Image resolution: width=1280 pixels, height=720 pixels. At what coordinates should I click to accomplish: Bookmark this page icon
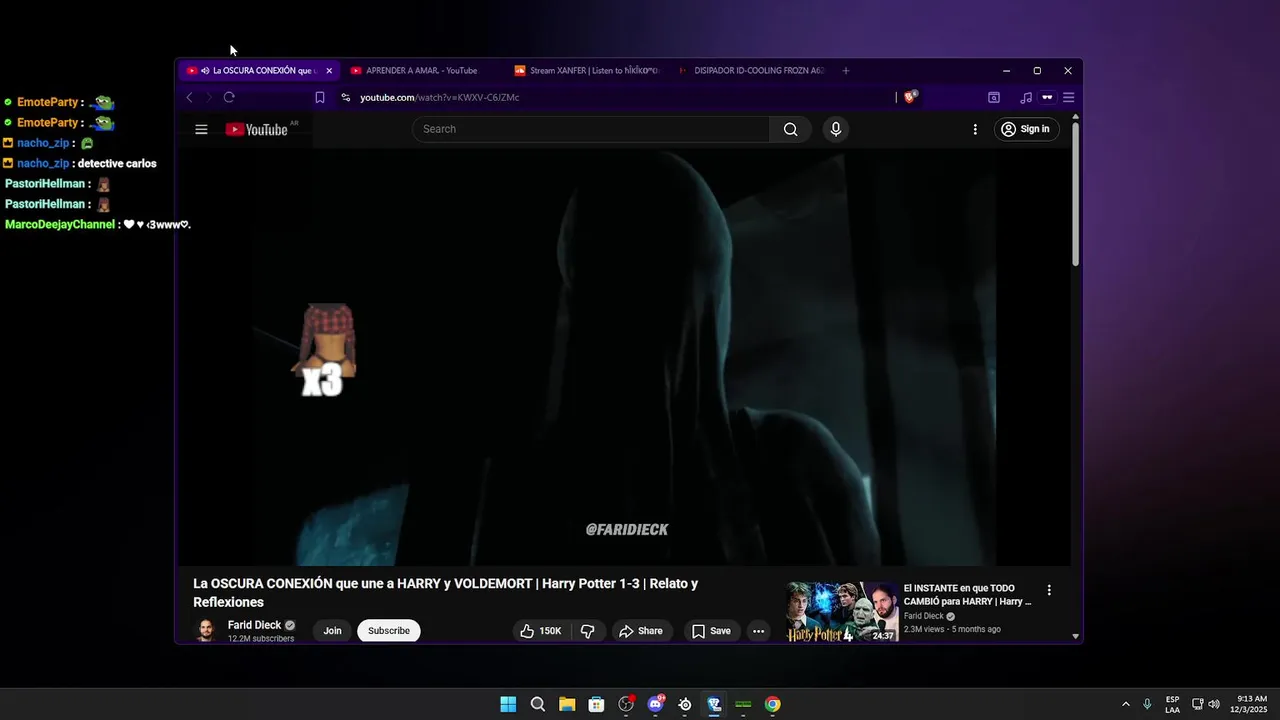(320, 97)
